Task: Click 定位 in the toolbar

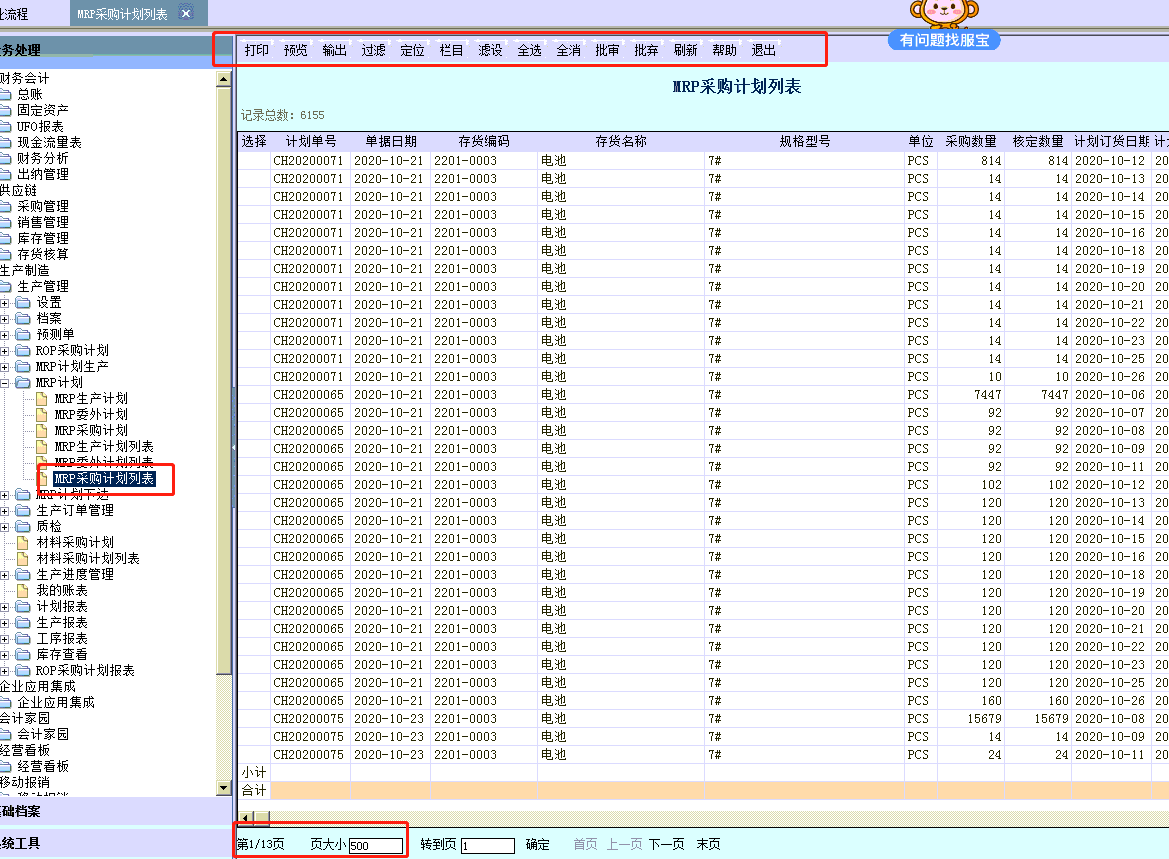Action: (x=412, y=50)
